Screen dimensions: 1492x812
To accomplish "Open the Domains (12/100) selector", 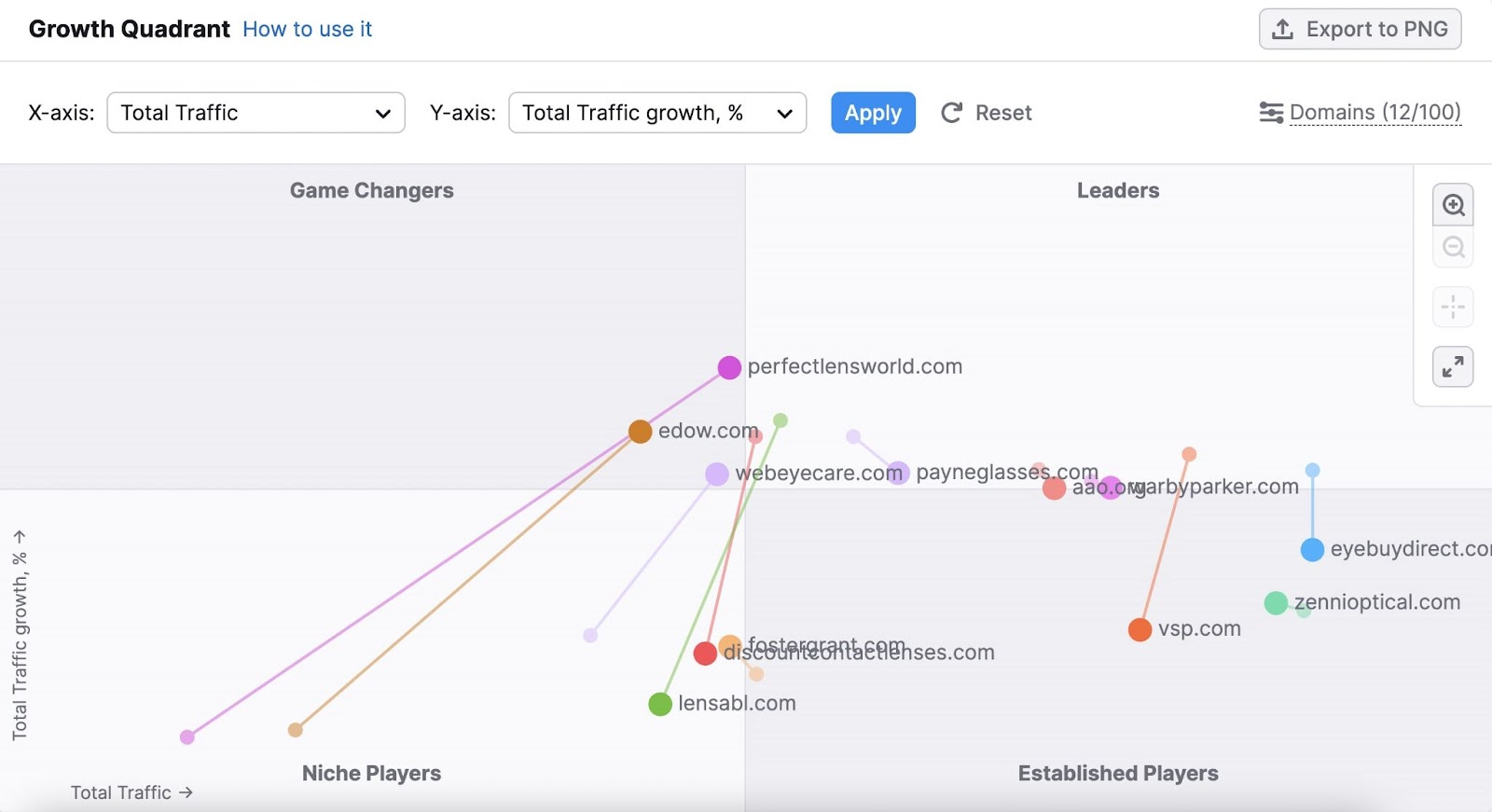I will (1375, 113).
